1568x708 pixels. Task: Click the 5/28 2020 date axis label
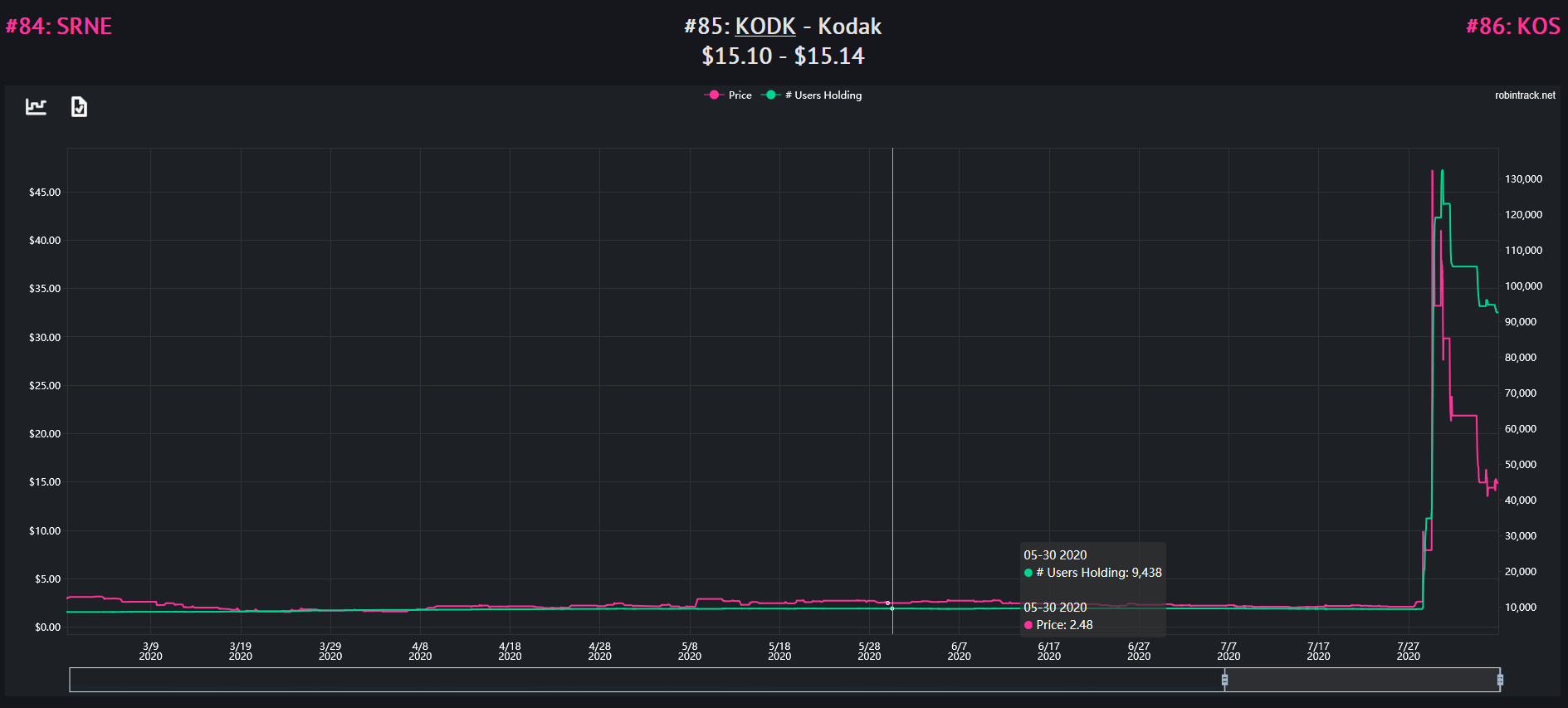(x=869, y=652)
